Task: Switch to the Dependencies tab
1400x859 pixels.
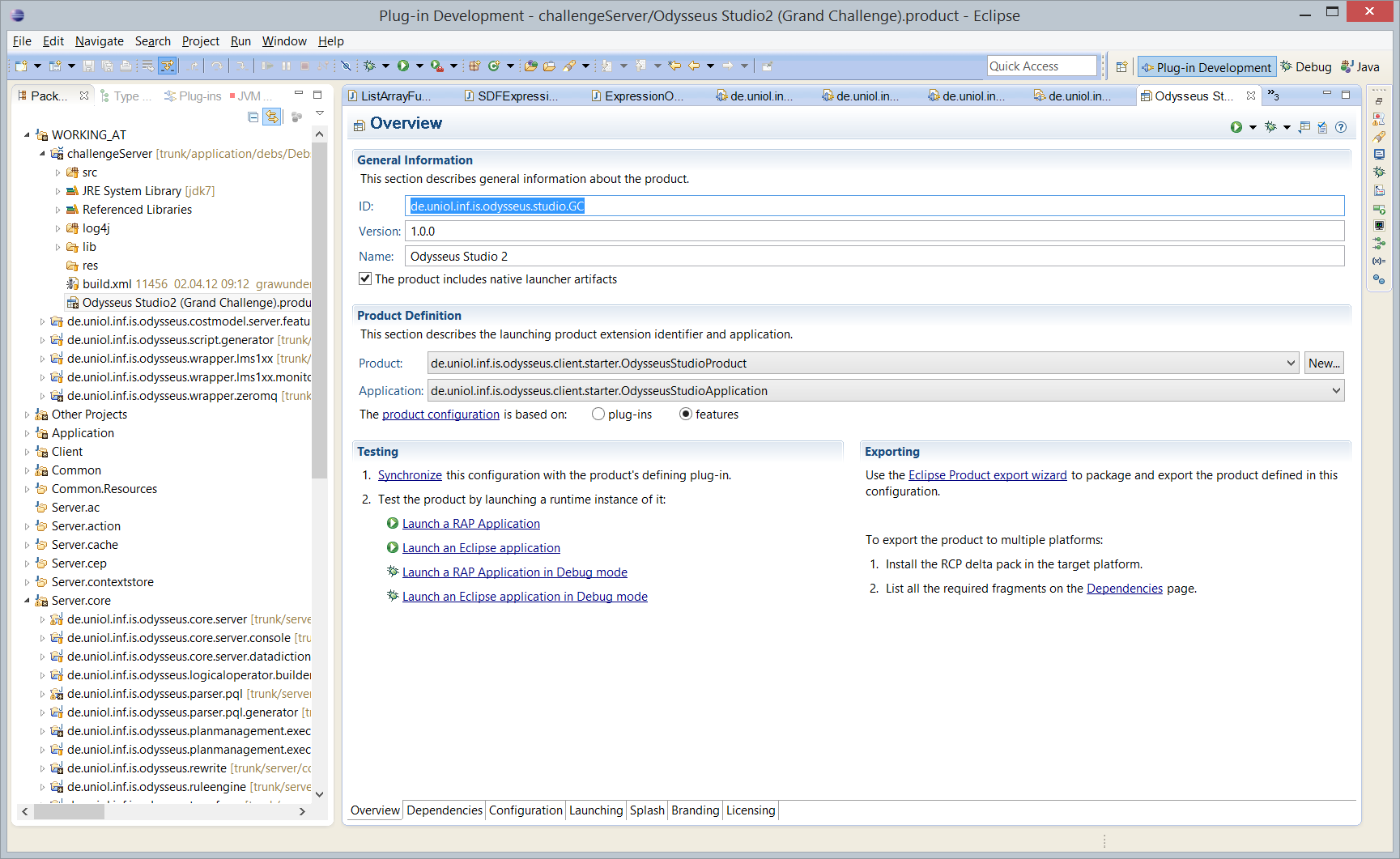Action: (x=445, y=810)
